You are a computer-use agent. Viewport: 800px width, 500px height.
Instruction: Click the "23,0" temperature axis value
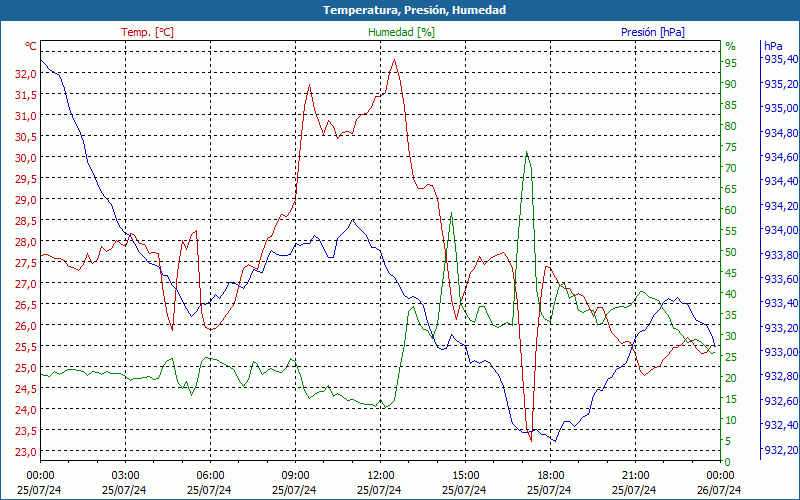[26, 452]
